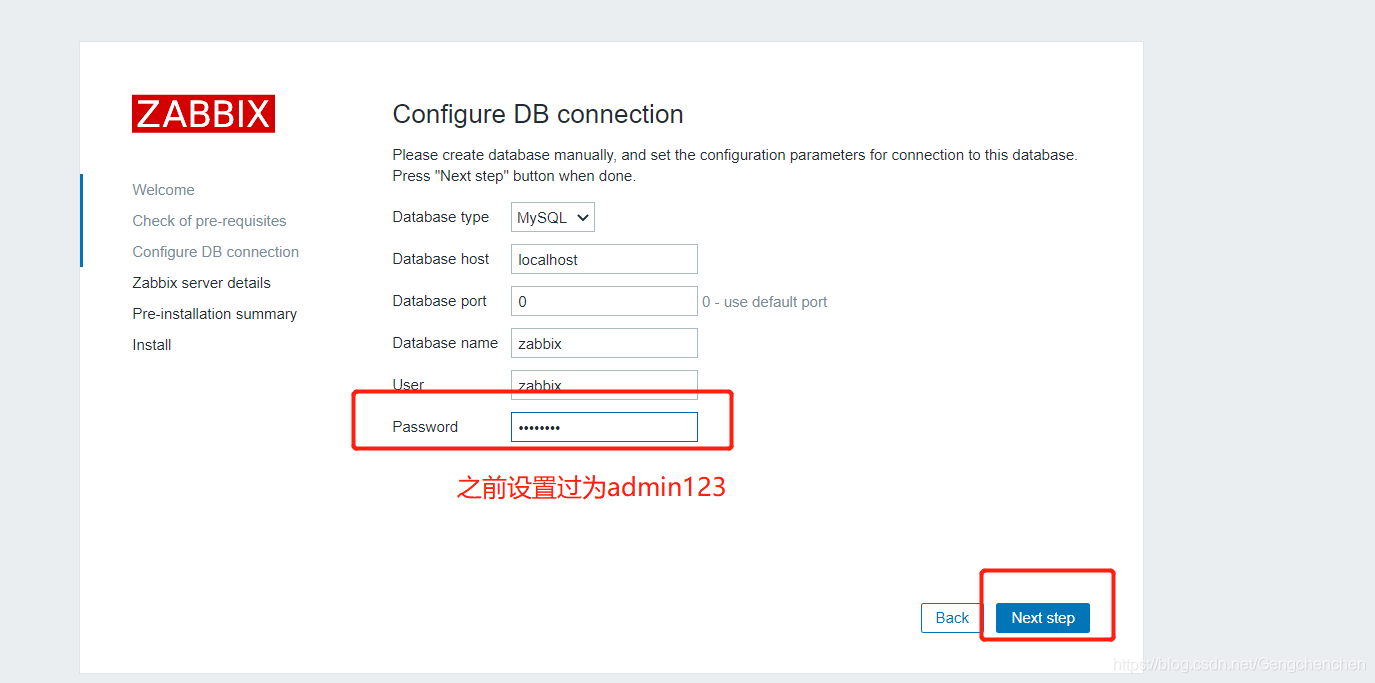Viewport: 1375px width, 683px height.
Task: Click the Database host label
Action: 441,259
